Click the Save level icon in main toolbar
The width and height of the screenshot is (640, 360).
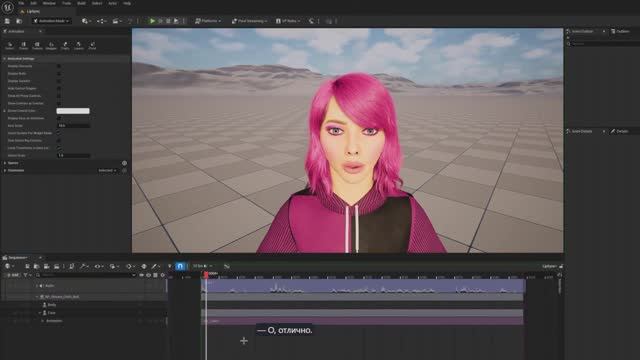pos(7,21)
